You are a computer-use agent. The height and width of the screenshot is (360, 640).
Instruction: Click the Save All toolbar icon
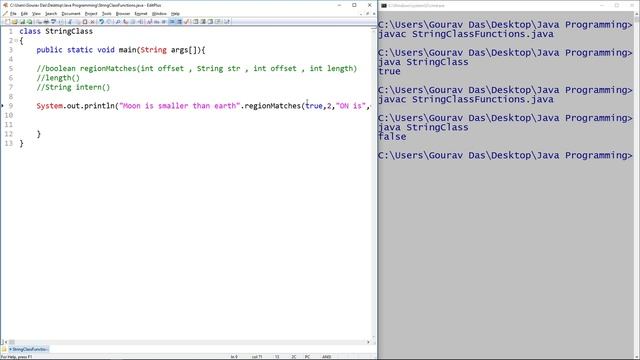30,22
